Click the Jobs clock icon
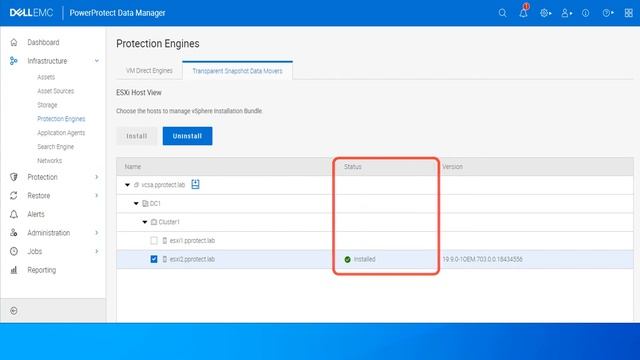 14,251
